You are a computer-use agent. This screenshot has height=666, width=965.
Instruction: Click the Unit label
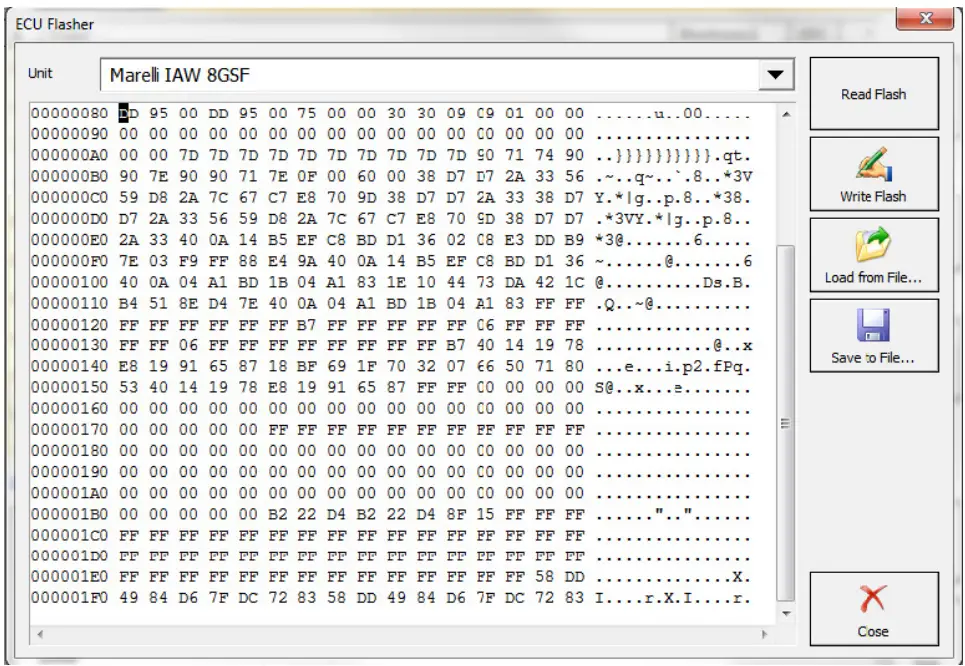point(40,73)
